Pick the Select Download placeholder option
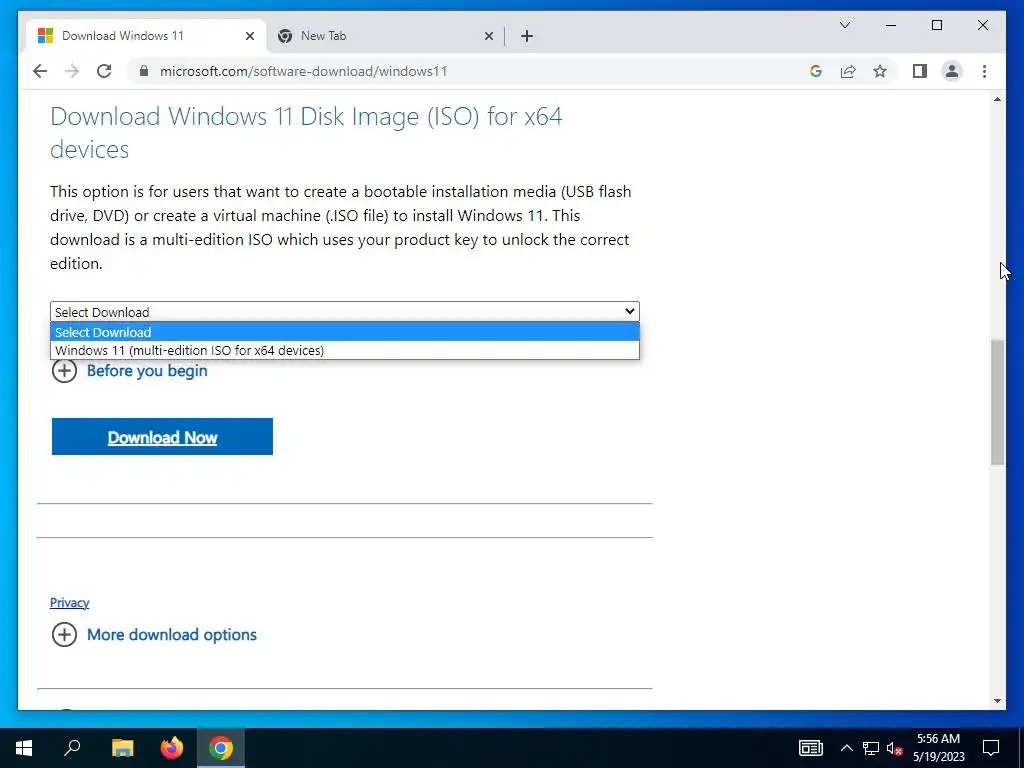The height and width of the screenshot is (768, 1024). [x=345, y=332]
